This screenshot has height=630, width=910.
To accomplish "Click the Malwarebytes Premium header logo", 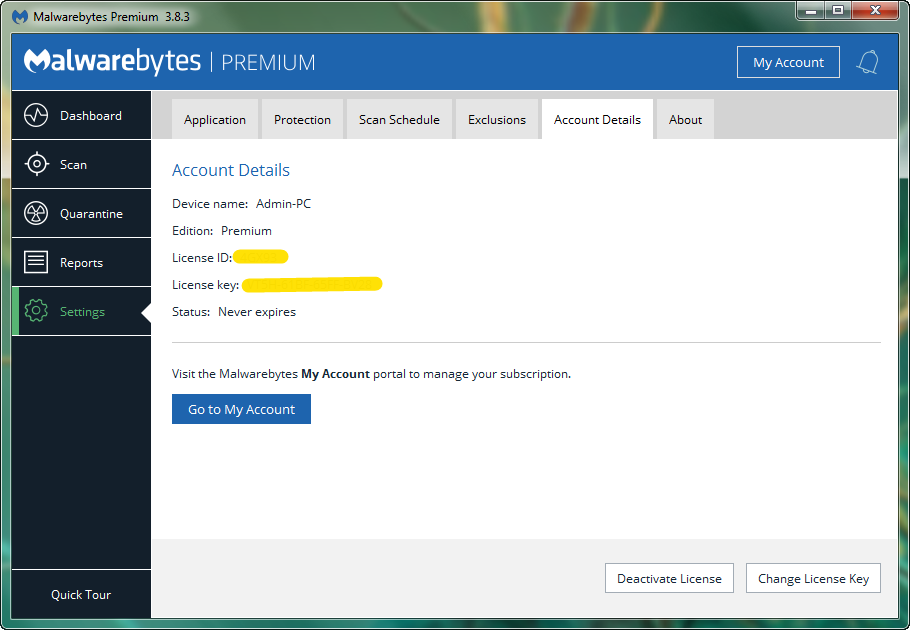I will pos(169,61).
